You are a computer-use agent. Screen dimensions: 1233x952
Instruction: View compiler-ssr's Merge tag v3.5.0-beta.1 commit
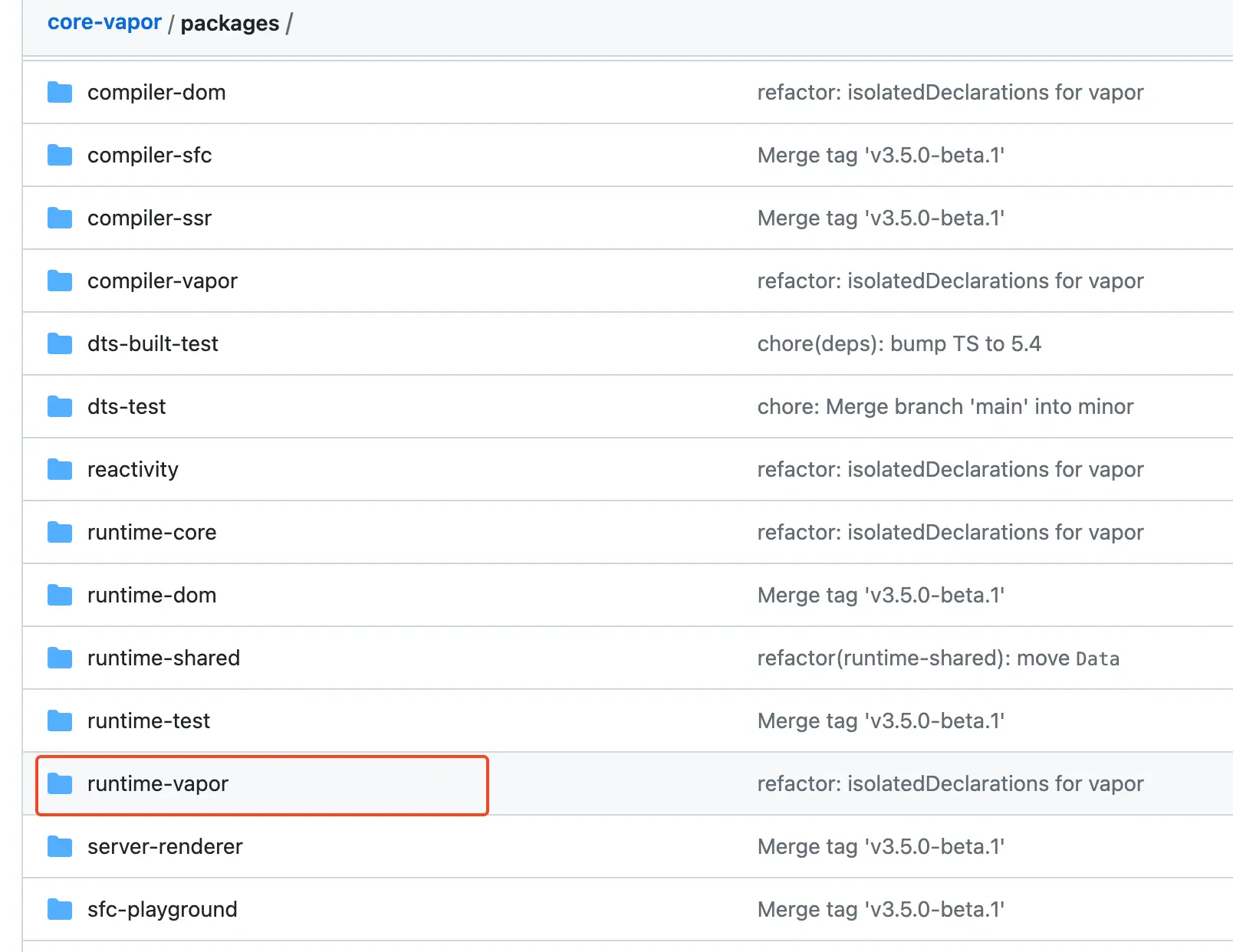(881, 218)
